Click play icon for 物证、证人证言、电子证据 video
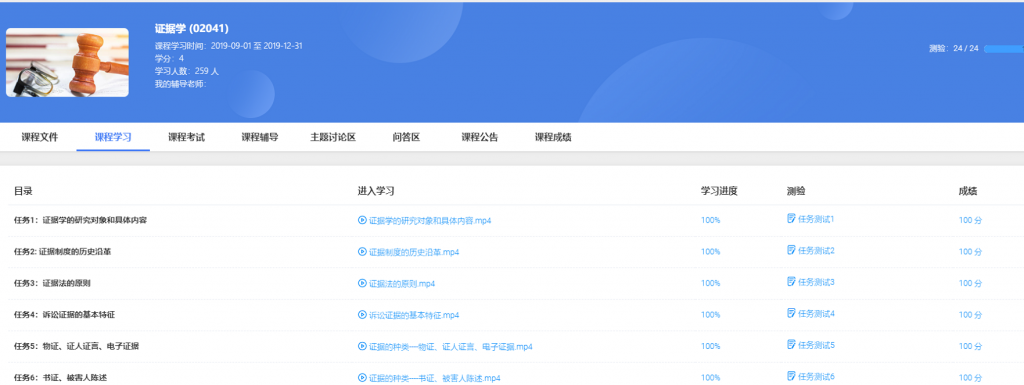1024x385 pixels. click(362, 346)
